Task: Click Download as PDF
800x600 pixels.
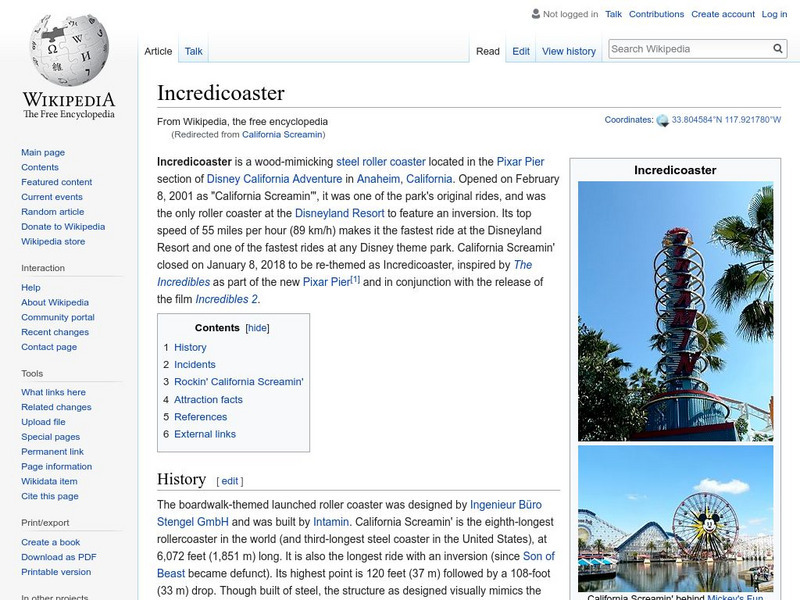Action: click(59, 557)
